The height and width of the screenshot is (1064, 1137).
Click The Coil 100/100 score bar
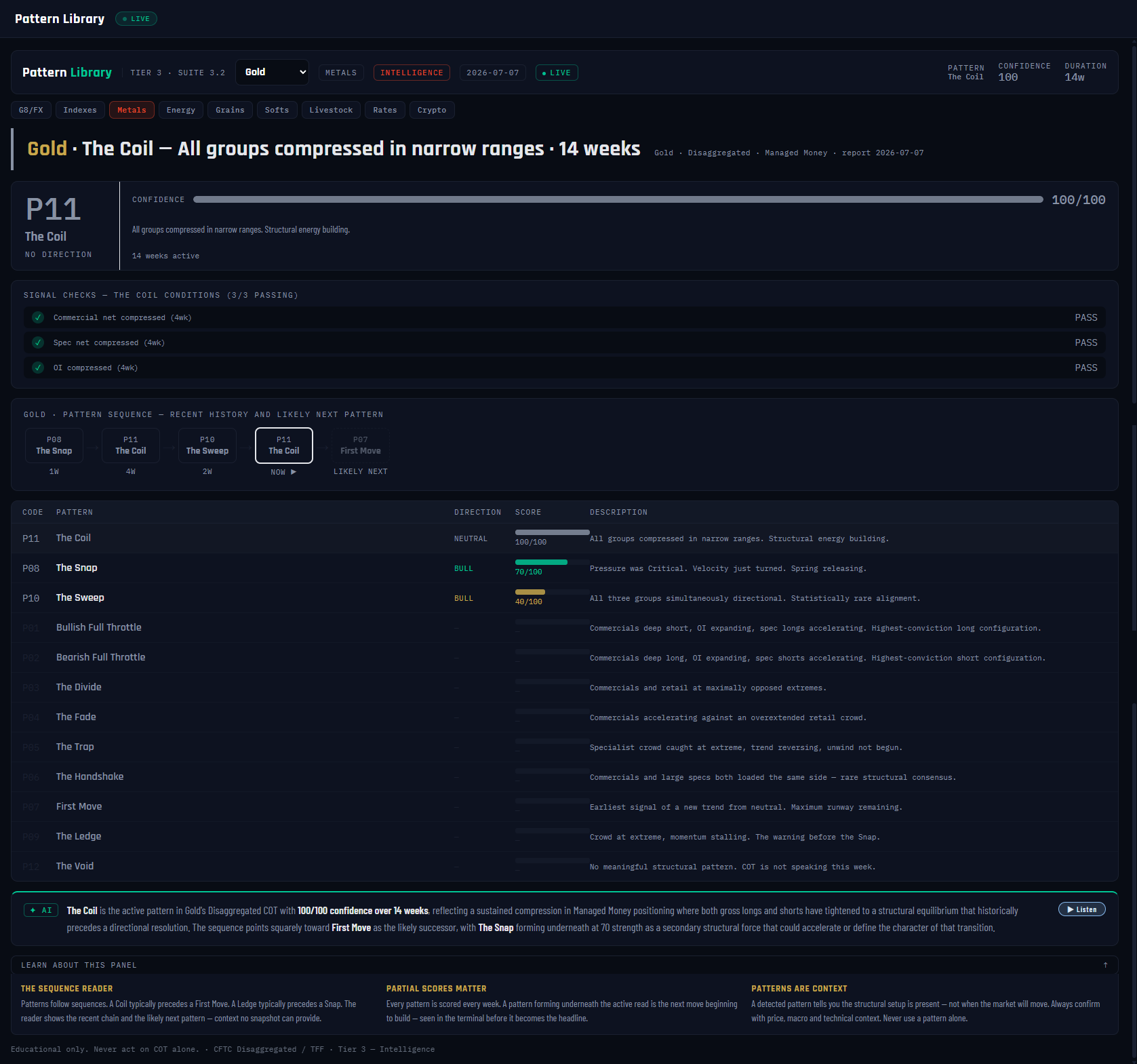553,532
